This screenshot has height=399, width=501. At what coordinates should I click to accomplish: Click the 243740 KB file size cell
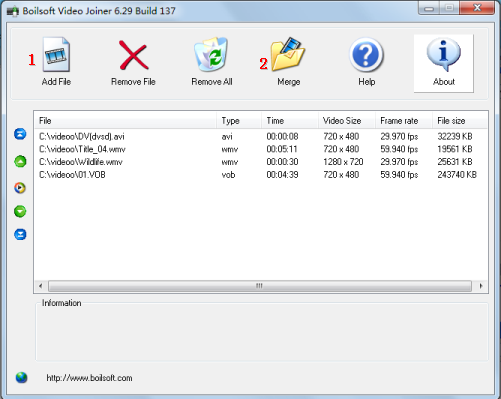coord(457,175)
